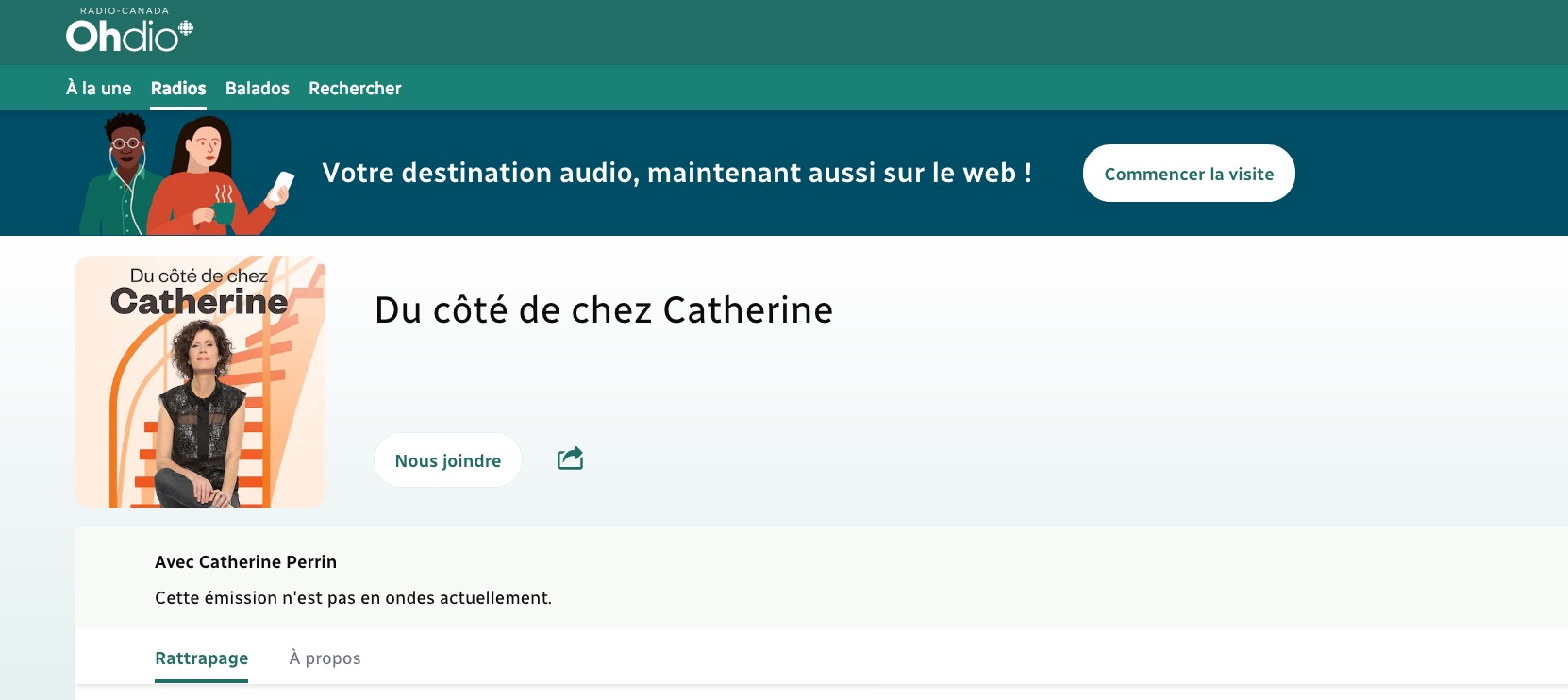The width and height of the screenshot is (1568, 700).
Task: Click the banner text Votre destination audio
Action: (677, 173)
